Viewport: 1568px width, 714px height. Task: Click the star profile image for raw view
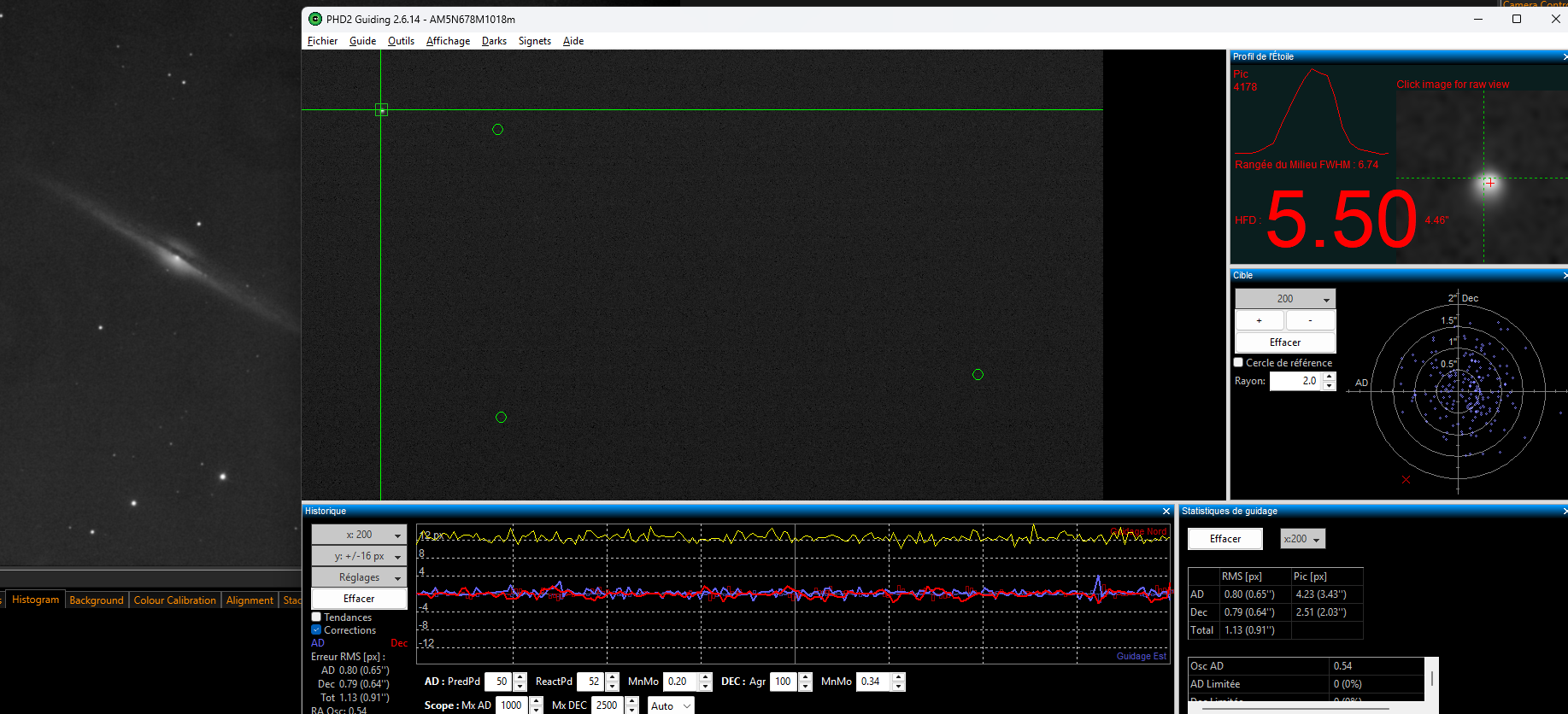click(x=1482, y=177)
